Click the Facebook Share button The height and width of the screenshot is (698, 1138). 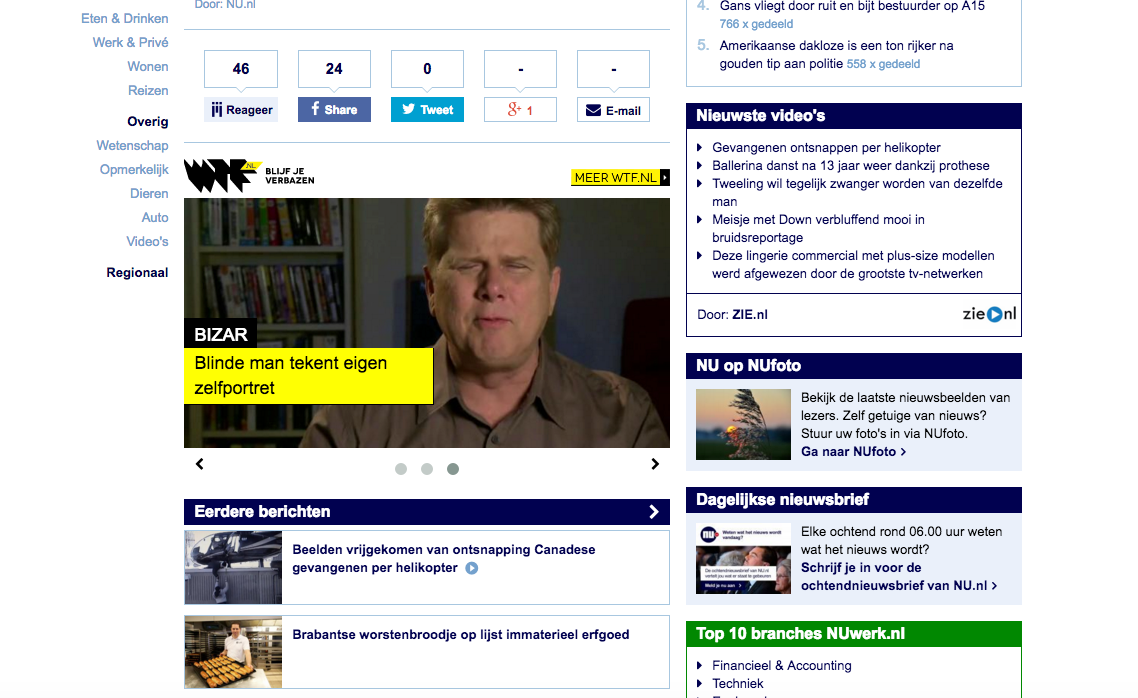[x=334, y=110]
